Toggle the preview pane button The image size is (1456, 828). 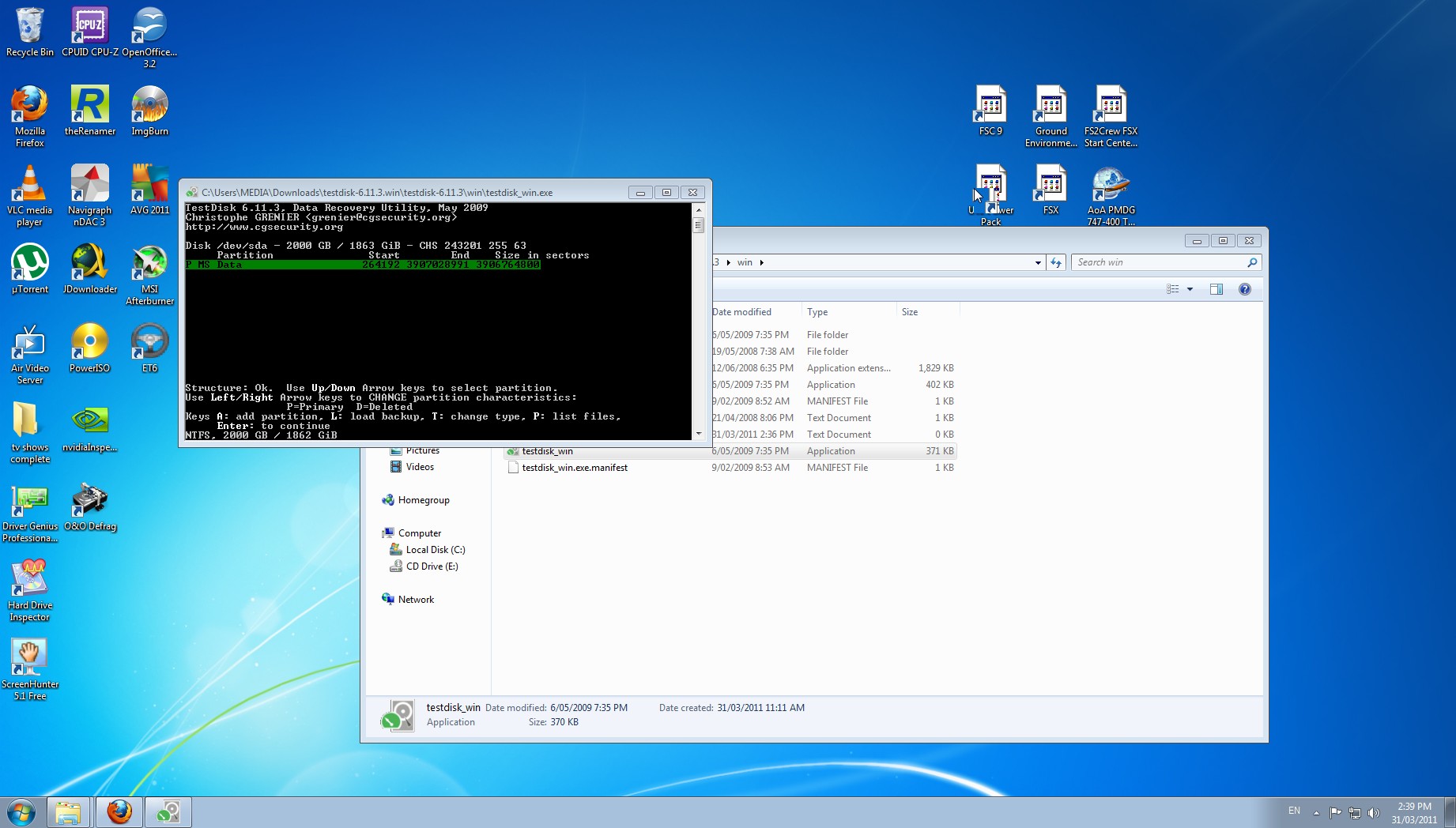tap(1216, 289)
